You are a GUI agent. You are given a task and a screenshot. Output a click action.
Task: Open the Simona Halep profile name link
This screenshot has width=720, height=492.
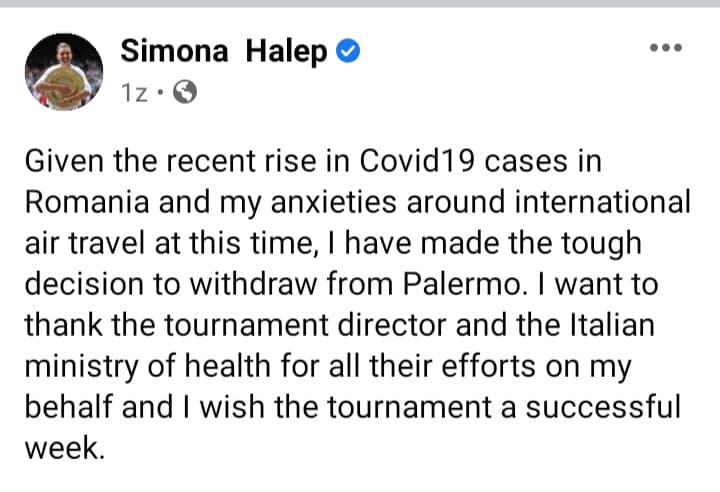pyautogui.click(x=224, y=51)
